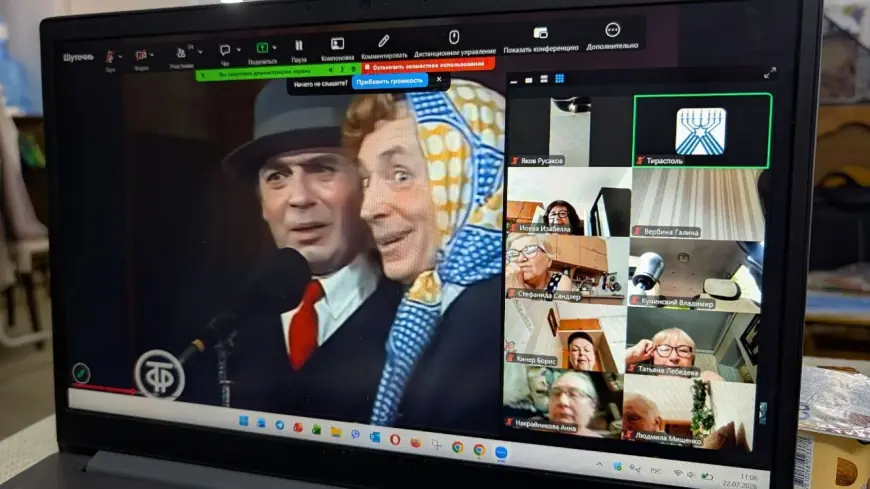
Task: Click the green annotation pencil circle on video
Action: [81, 372]
